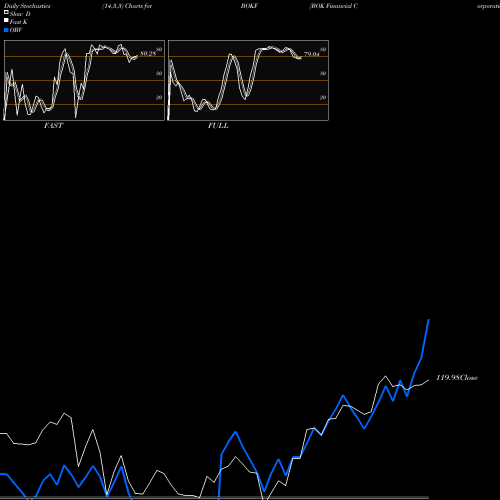Click the 20 level label in FULL chart
500x500 pixels.
coord(323,97)
